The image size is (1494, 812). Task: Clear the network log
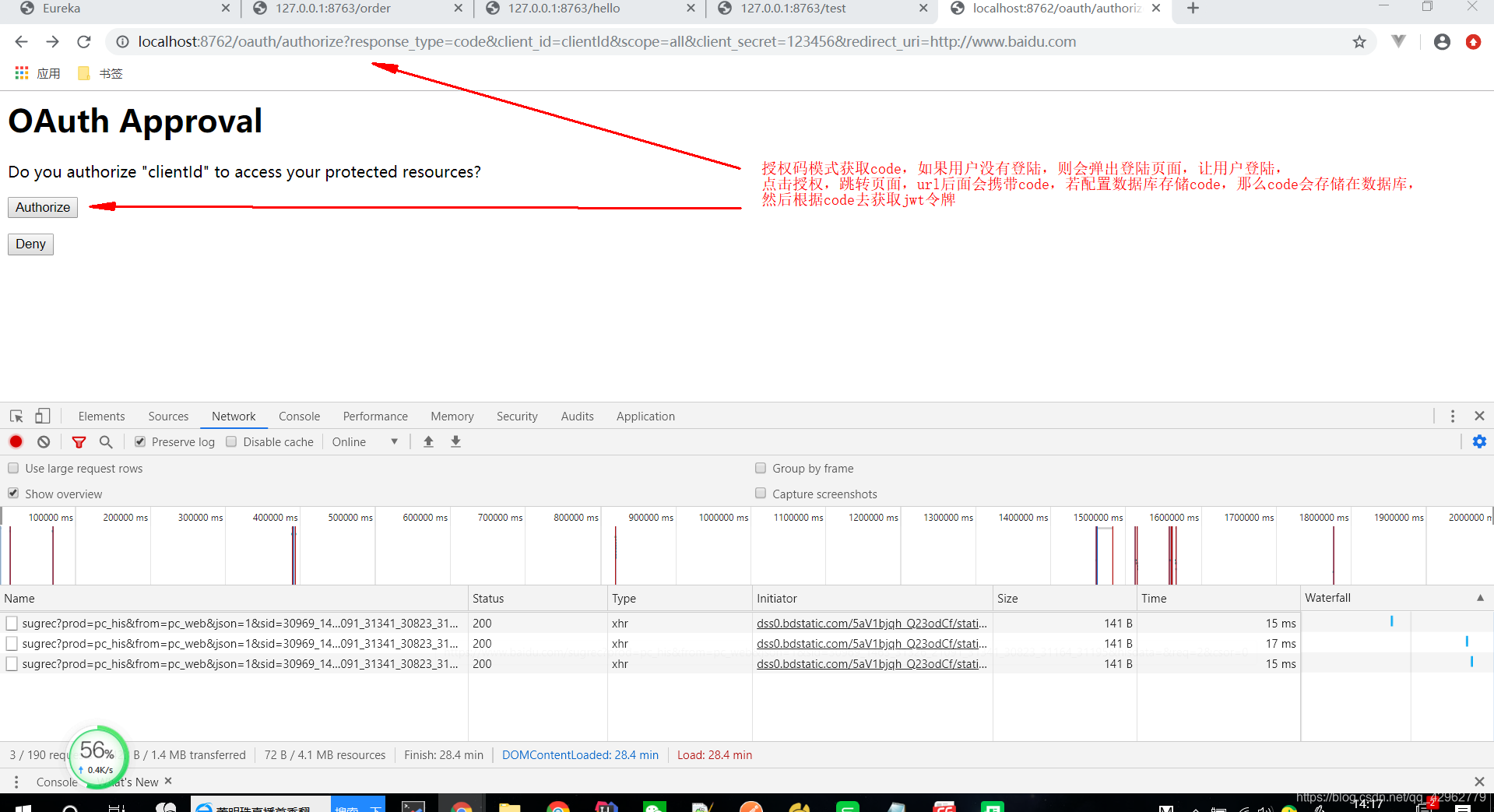pyautogui.click(x=44, y=441)
